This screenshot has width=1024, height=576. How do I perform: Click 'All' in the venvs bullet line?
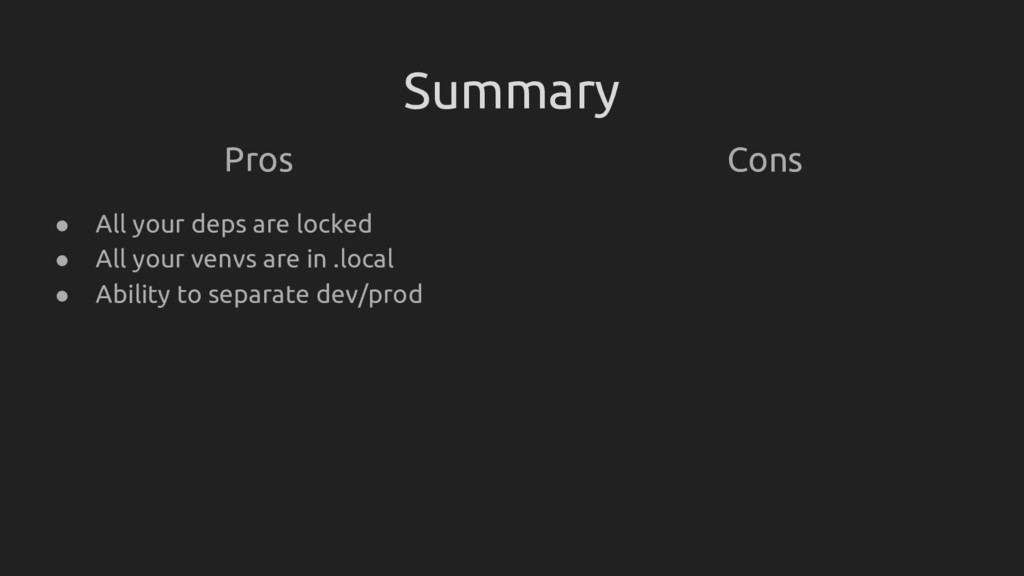tap(110, 259)
